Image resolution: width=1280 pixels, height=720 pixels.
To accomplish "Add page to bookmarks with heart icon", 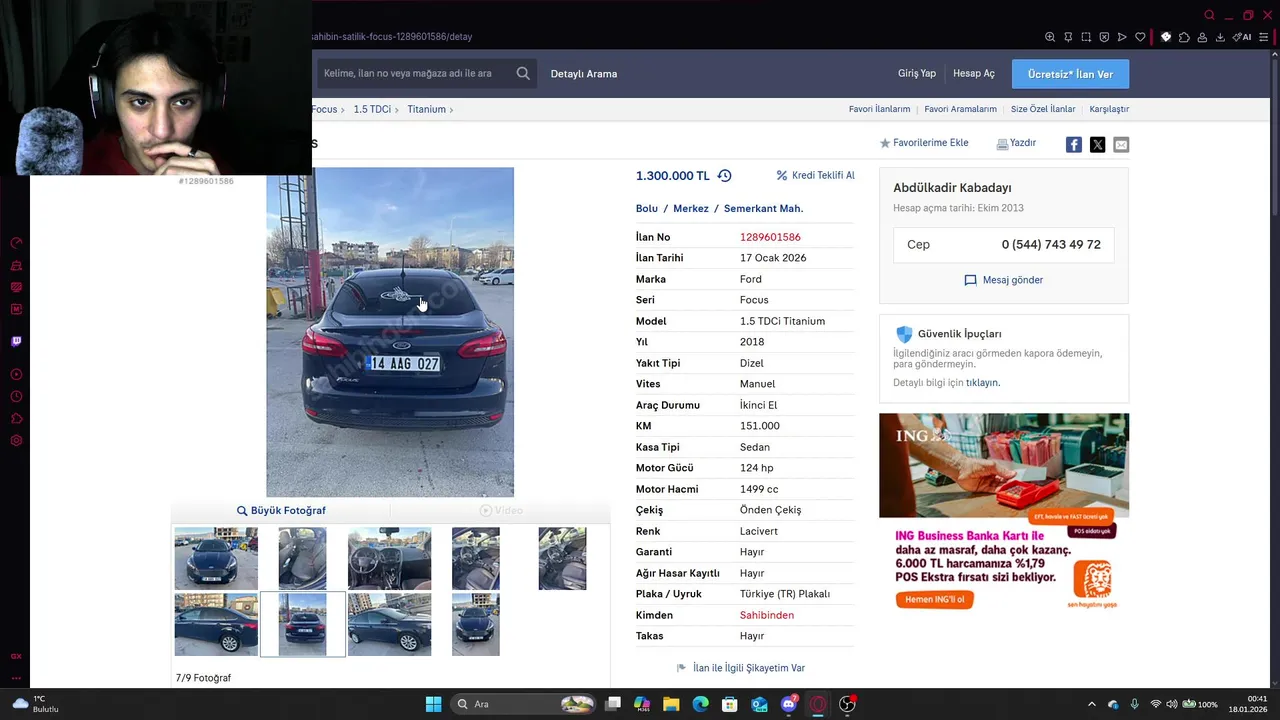I will coord(1141,37).
